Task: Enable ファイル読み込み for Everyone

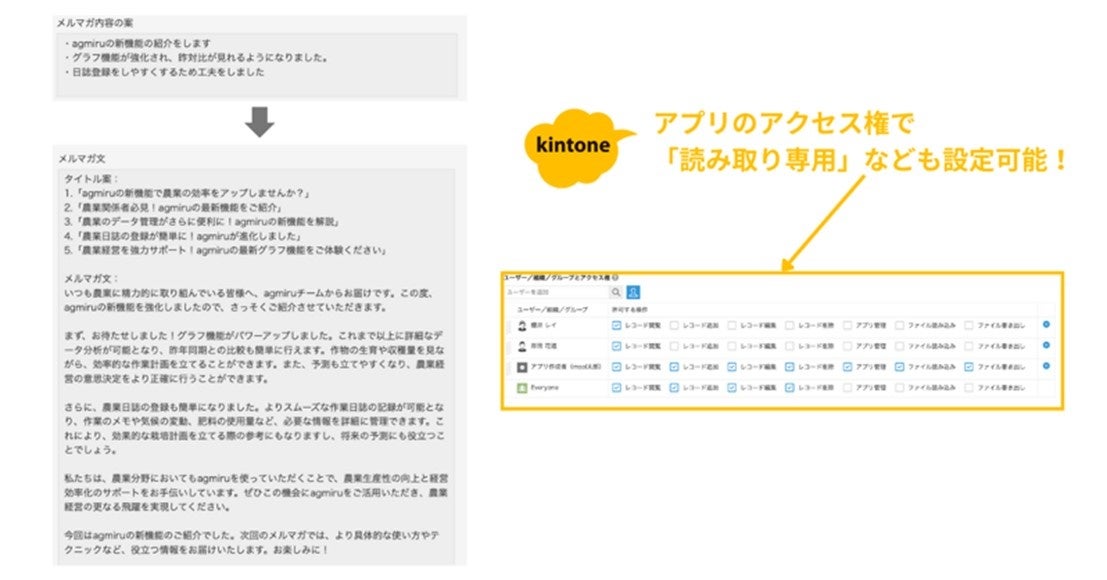Action: click(899, 387)
